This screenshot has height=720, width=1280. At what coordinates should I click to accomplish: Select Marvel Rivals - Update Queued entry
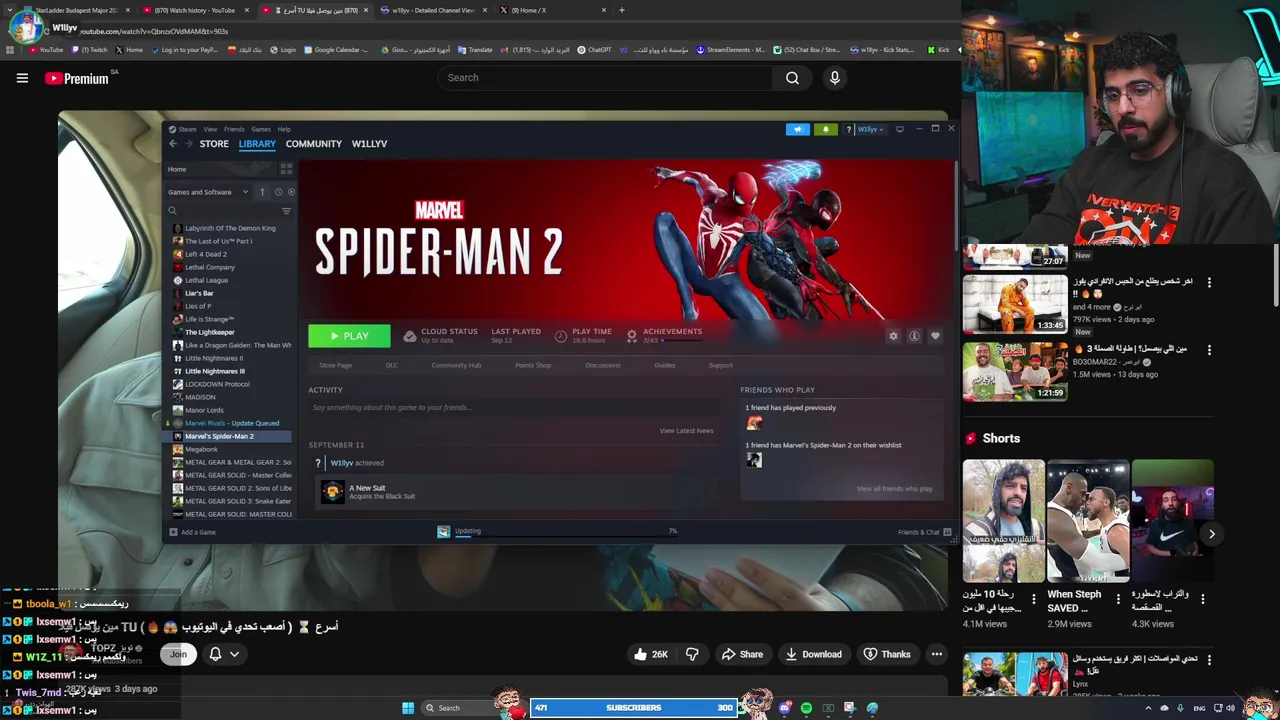click(232, 423)
